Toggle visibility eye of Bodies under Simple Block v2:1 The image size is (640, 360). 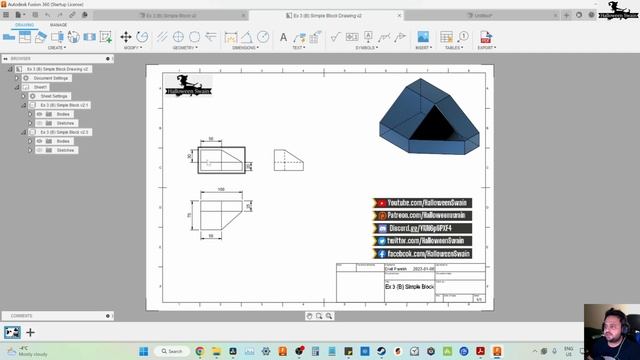click(40, 114)
